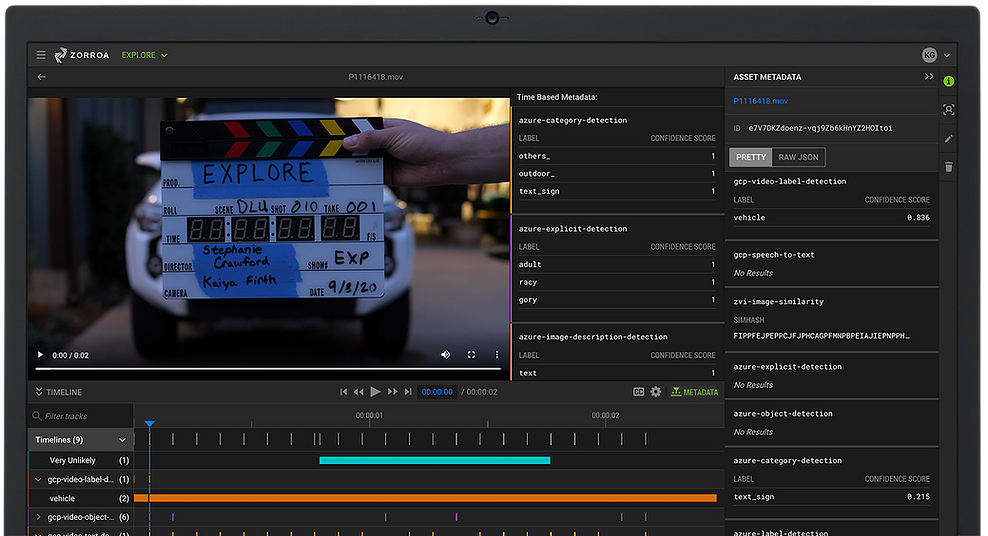Click the video progress bar

[268, 368]
